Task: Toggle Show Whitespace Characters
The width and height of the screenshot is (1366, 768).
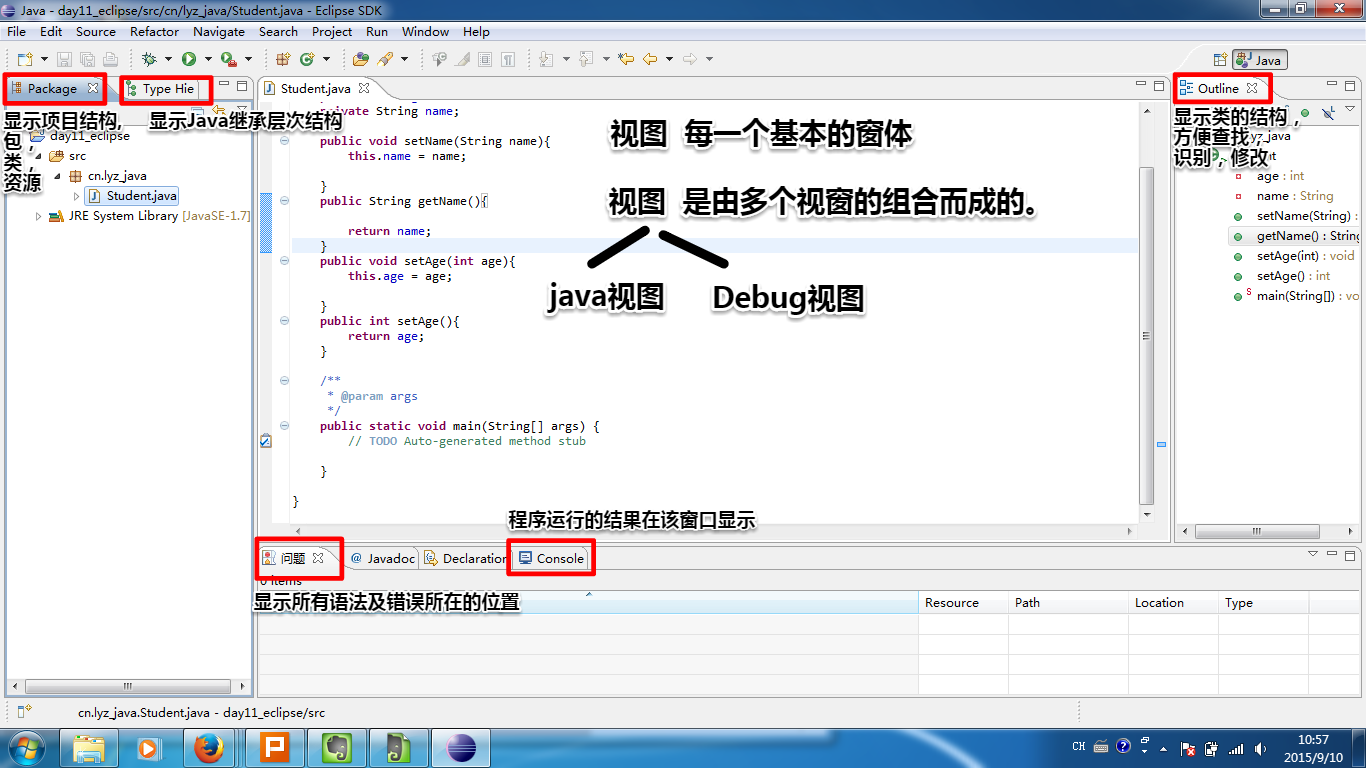Action: tap(508, 59)
